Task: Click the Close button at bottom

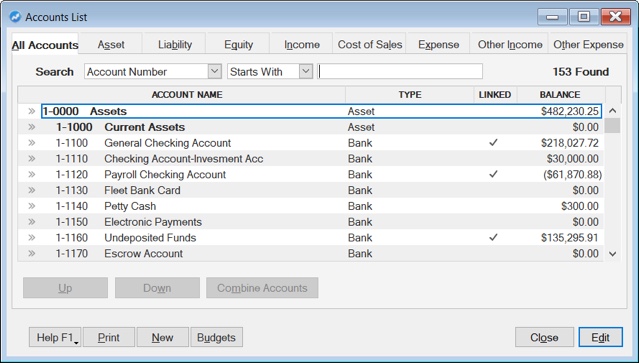Action: point(544,337)
